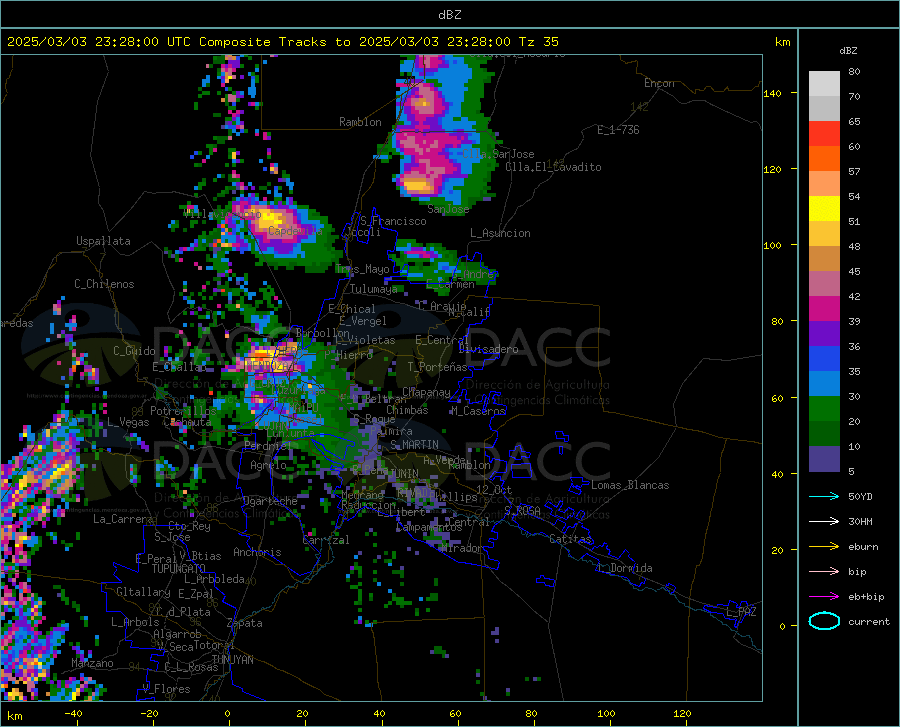This screenshot has width=900, height=727.
Task: Click the Catitas map label
Action: [x=571, y=539]
